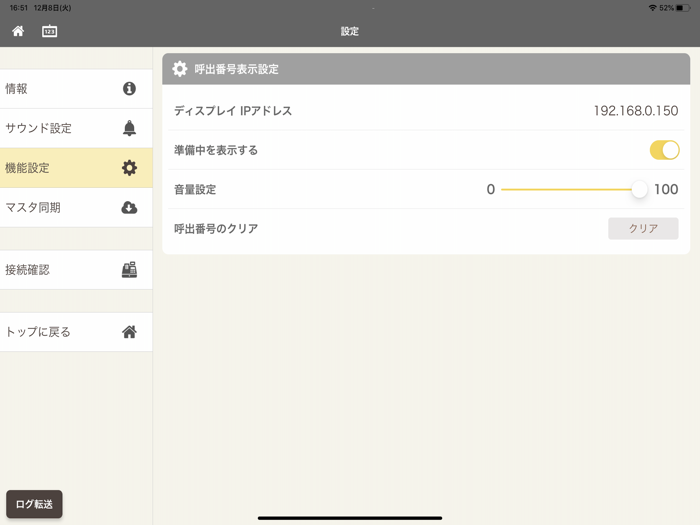Open the サウンド設定 menu item
This screenshot has width=700, height=525.
[76, 128]
